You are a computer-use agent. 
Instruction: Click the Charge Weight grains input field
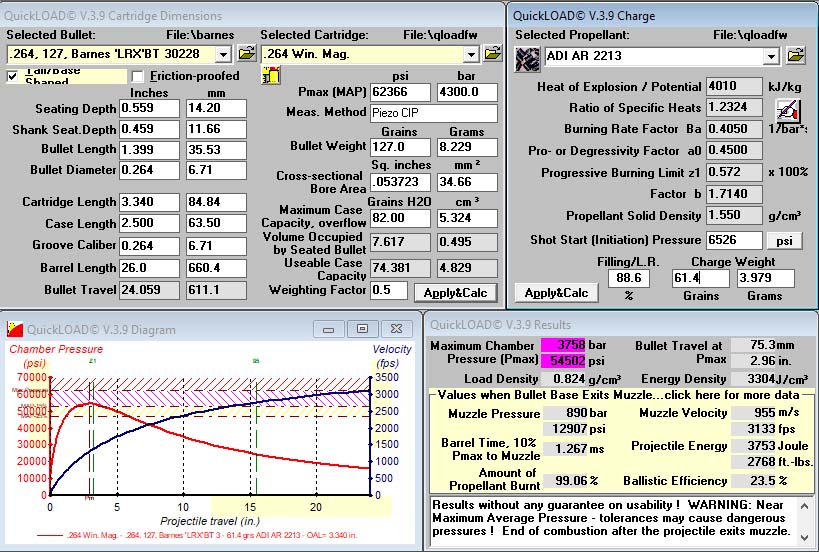click(700, 278)
